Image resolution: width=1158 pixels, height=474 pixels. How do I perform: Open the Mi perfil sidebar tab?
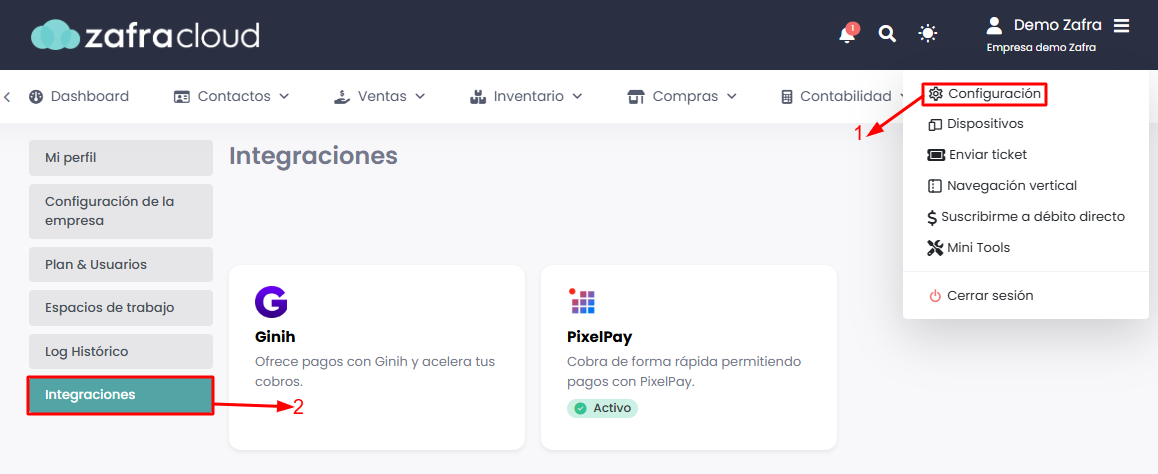pos(120,158)
